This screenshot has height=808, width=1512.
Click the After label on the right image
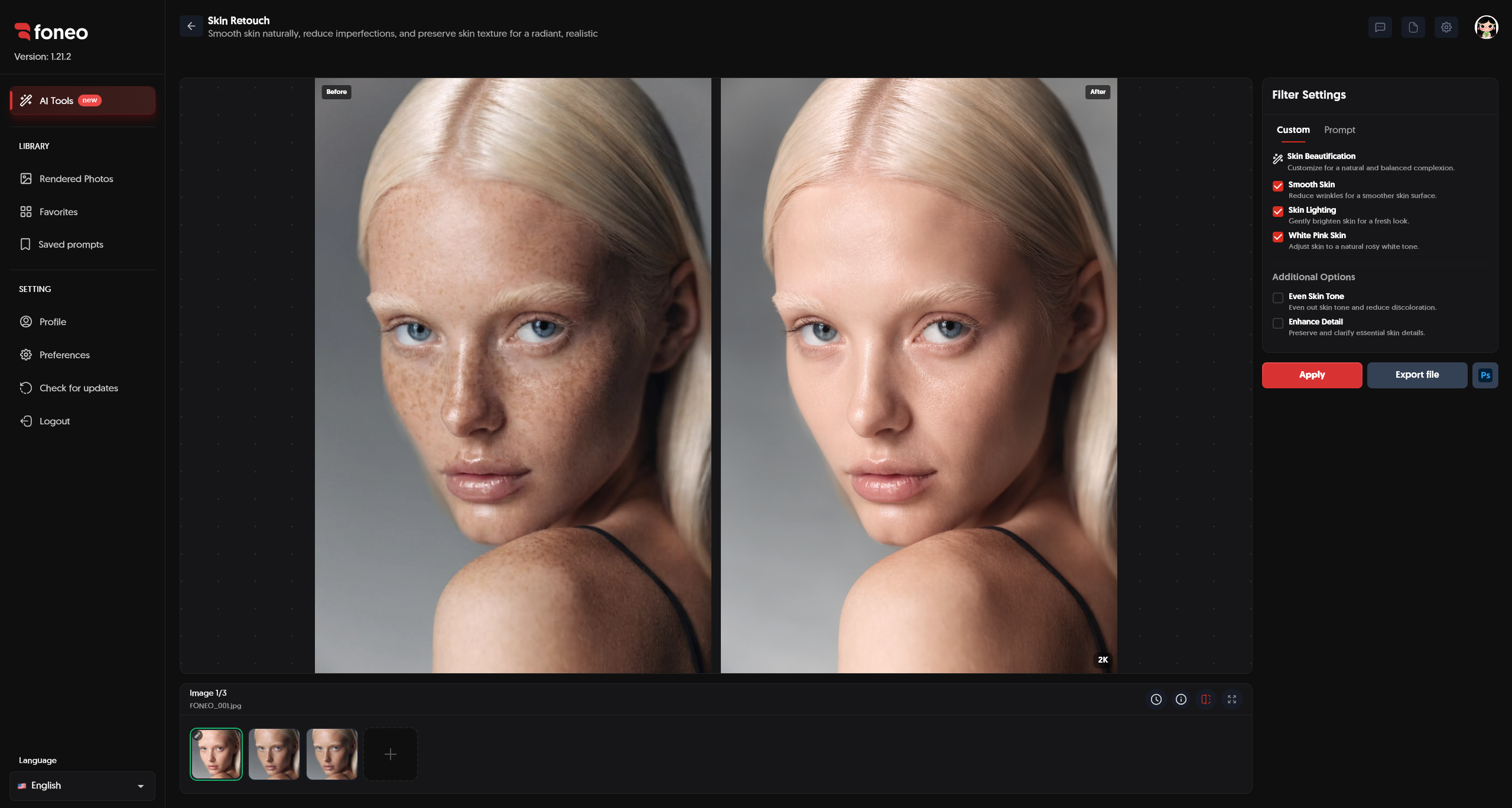[1097, 92]
